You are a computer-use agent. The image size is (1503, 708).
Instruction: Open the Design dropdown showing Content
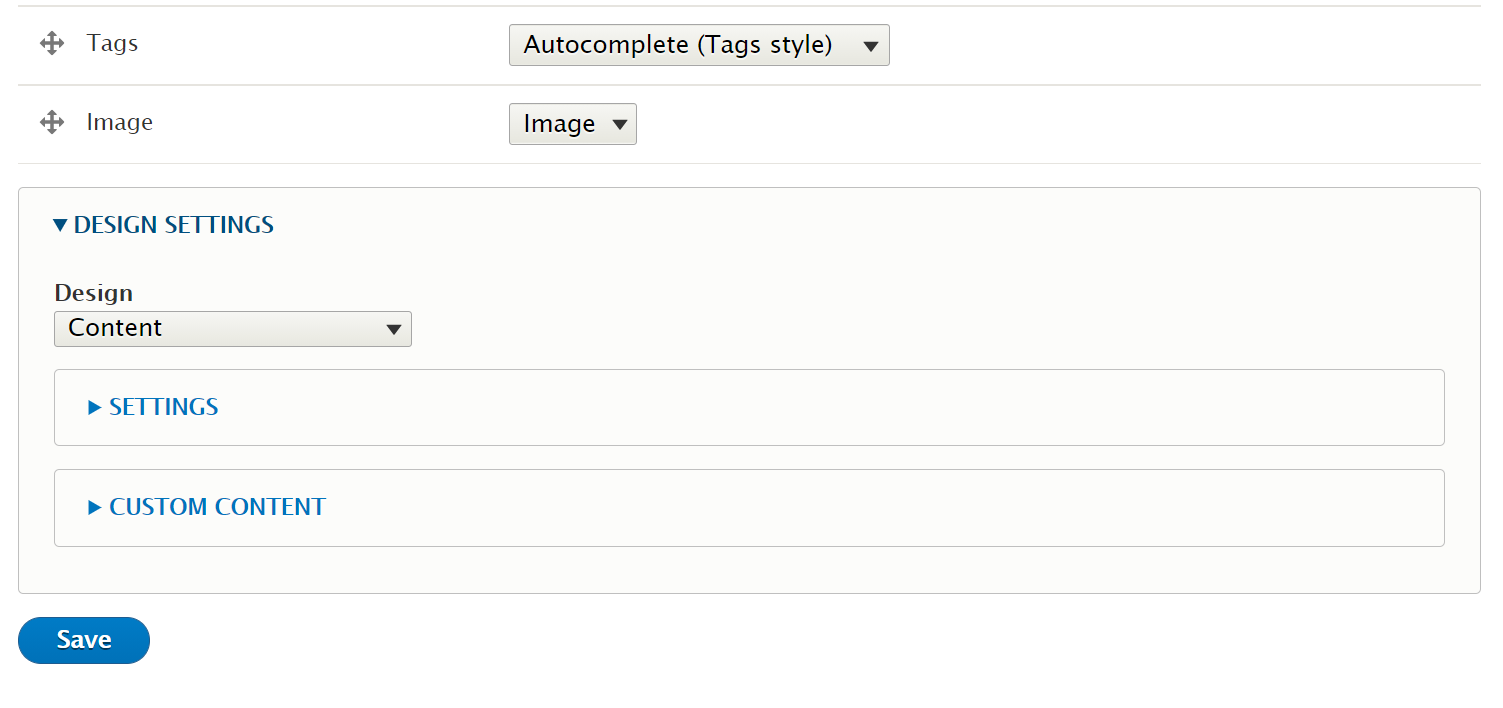click(x=233, y=329)
